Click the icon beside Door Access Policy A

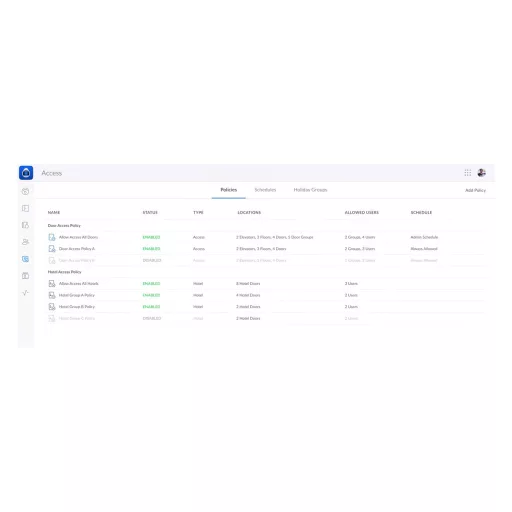click(x=52, y=249)
